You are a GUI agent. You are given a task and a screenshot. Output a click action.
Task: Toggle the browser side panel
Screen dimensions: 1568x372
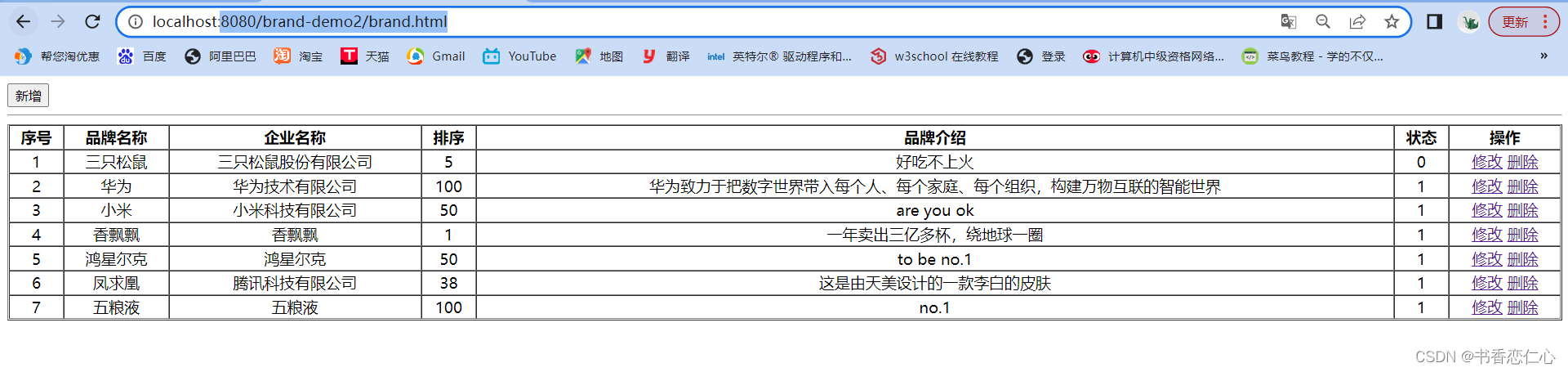coord(1434,22)
